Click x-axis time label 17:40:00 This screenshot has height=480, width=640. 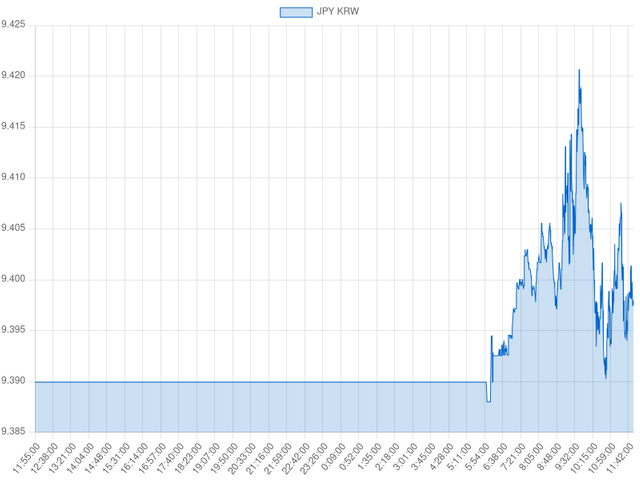pos(170,458)
